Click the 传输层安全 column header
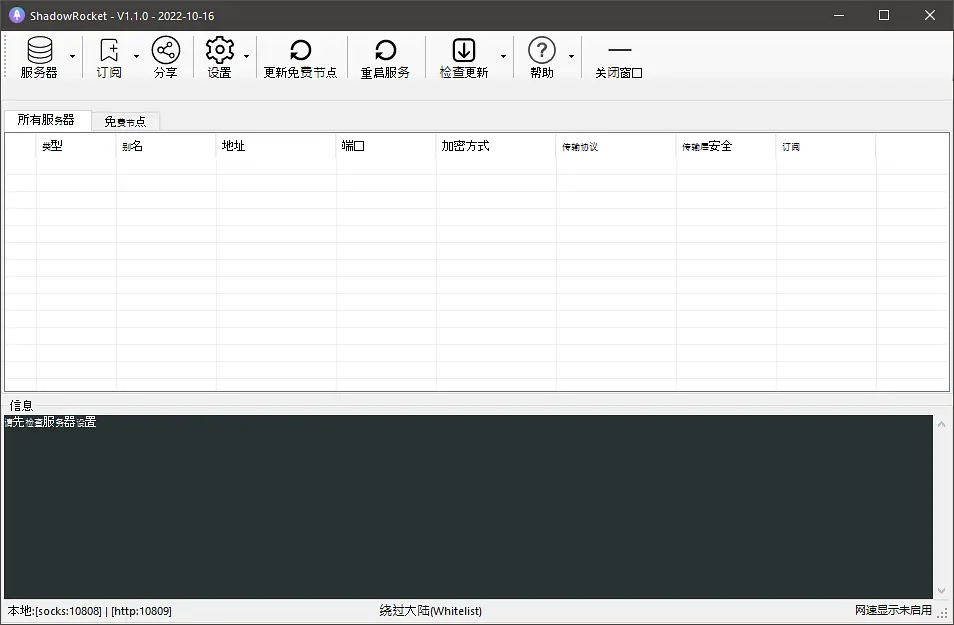Image resolution: width=954 pixels, height=625 pixels. [726, 146]
